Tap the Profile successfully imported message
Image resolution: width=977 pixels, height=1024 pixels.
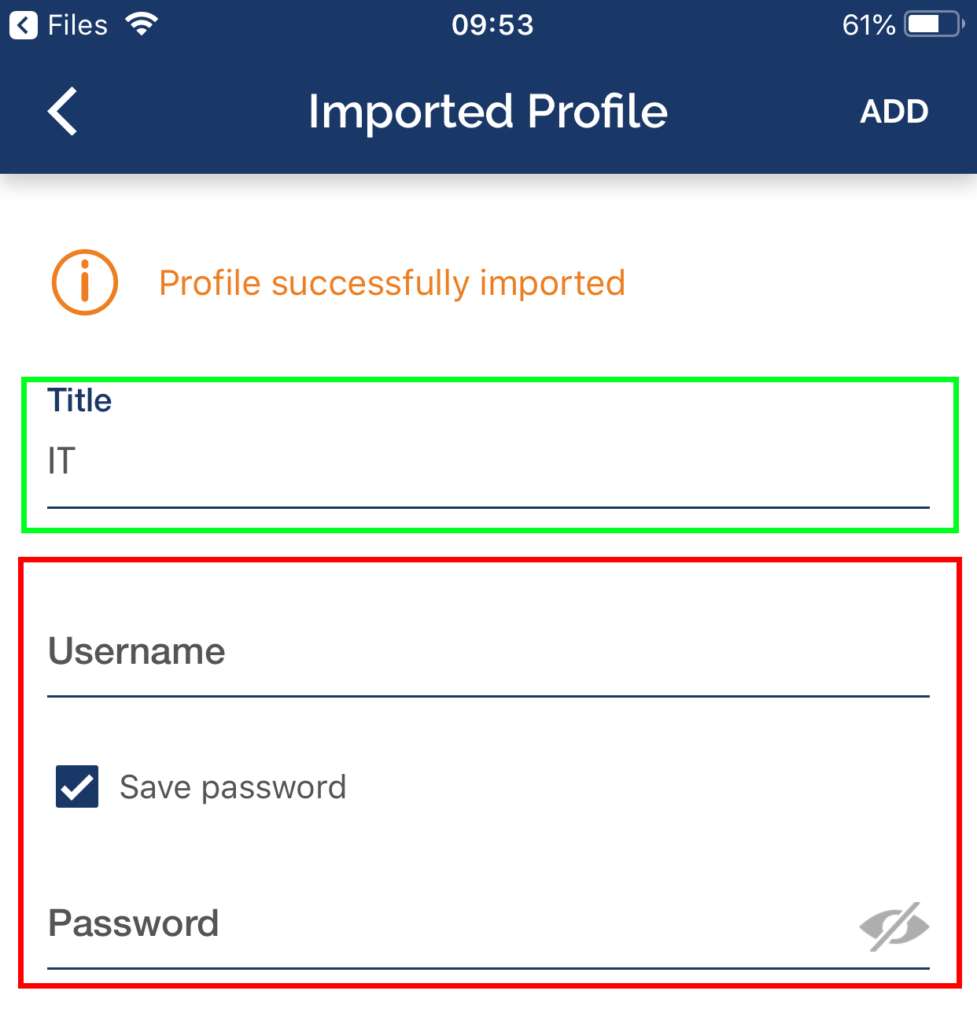[392, 283]
